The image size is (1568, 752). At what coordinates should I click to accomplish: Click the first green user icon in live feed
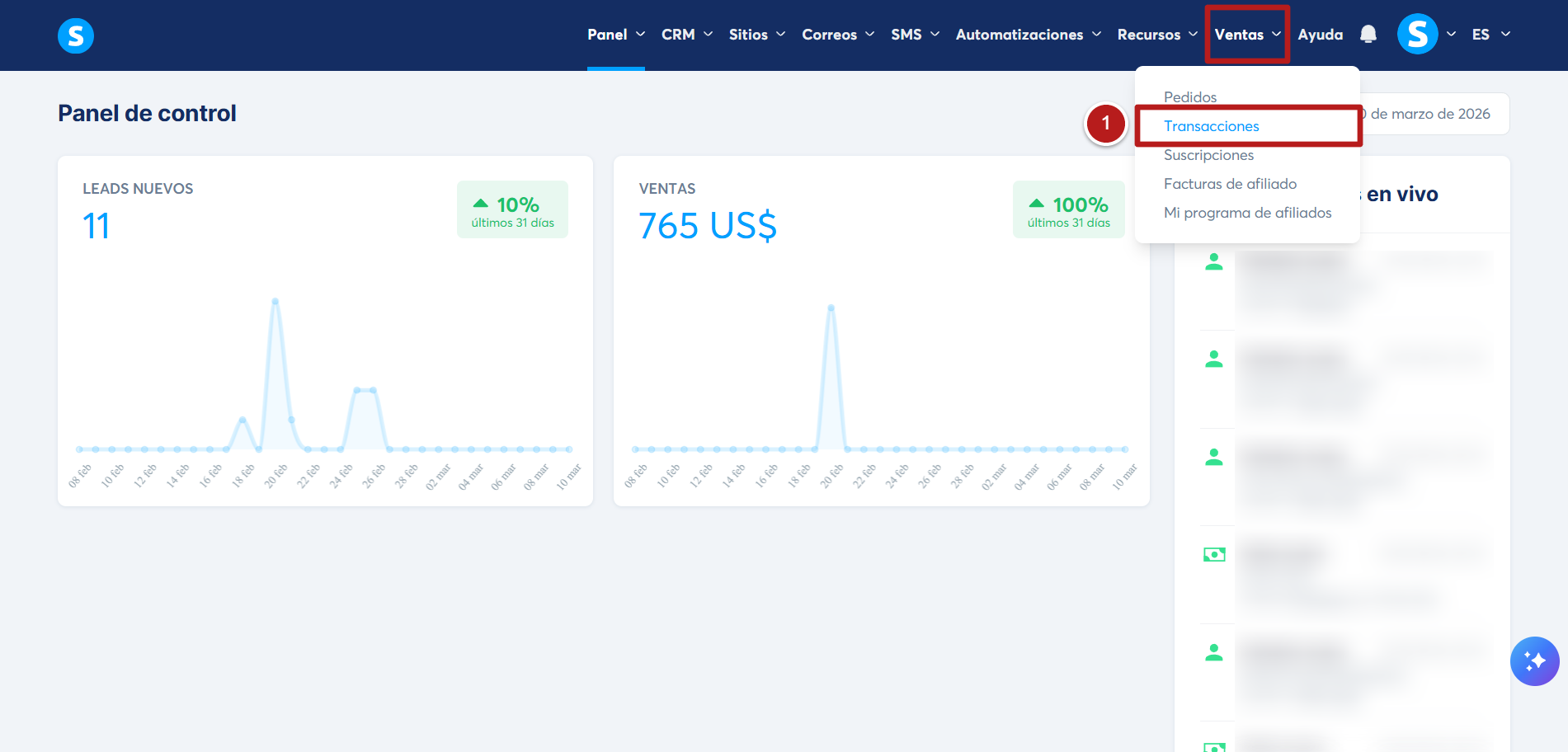[x=1213, y=262]
